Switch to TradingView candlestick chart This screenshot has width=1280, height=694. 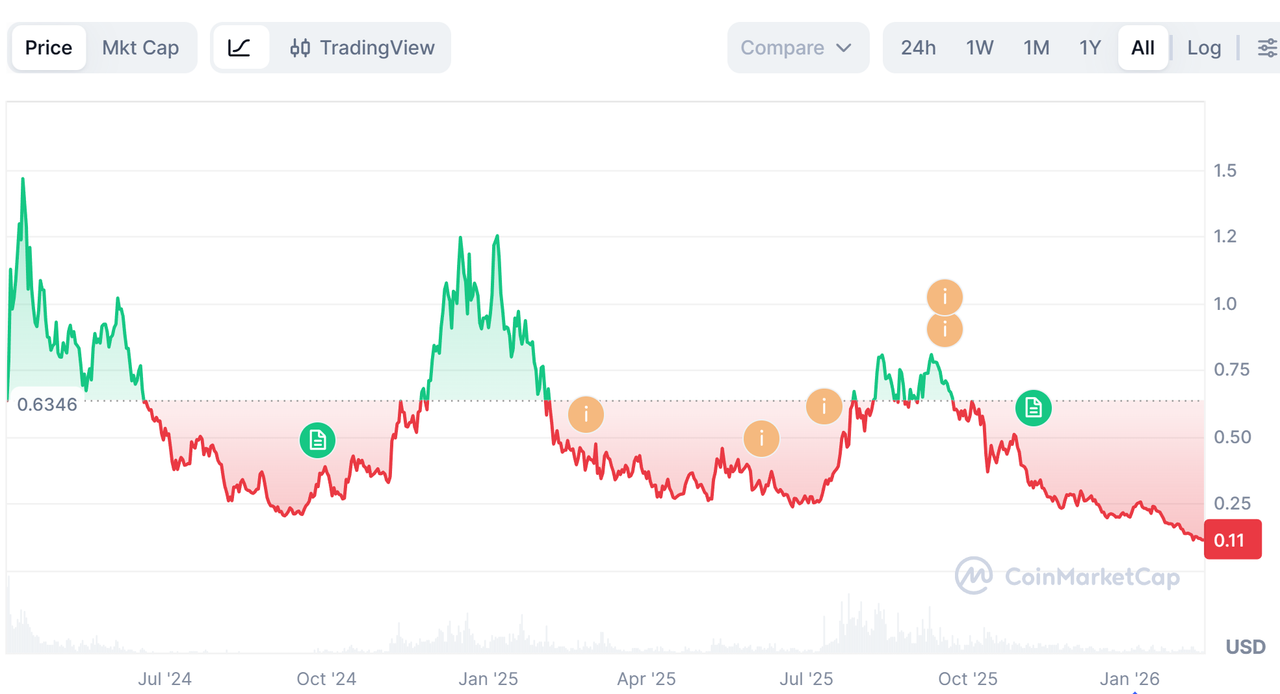[x=362, y=48]
